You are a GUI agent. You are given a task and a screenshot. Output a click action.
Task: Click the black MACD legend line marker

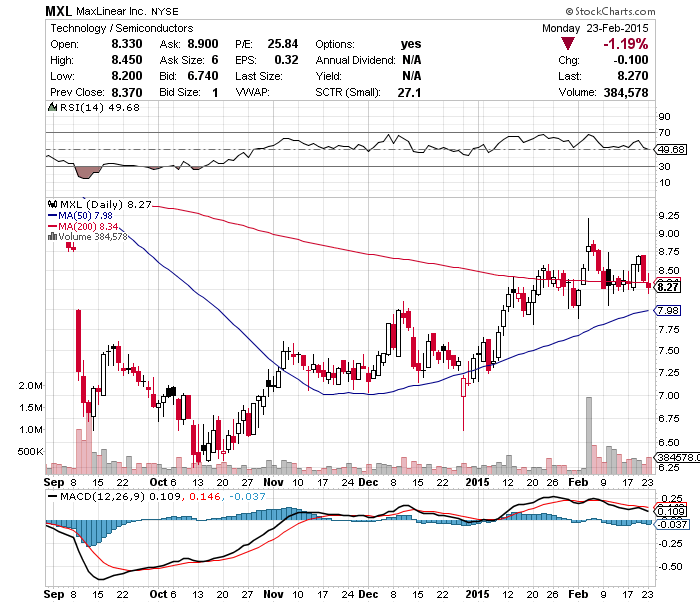tap(52, 496)
